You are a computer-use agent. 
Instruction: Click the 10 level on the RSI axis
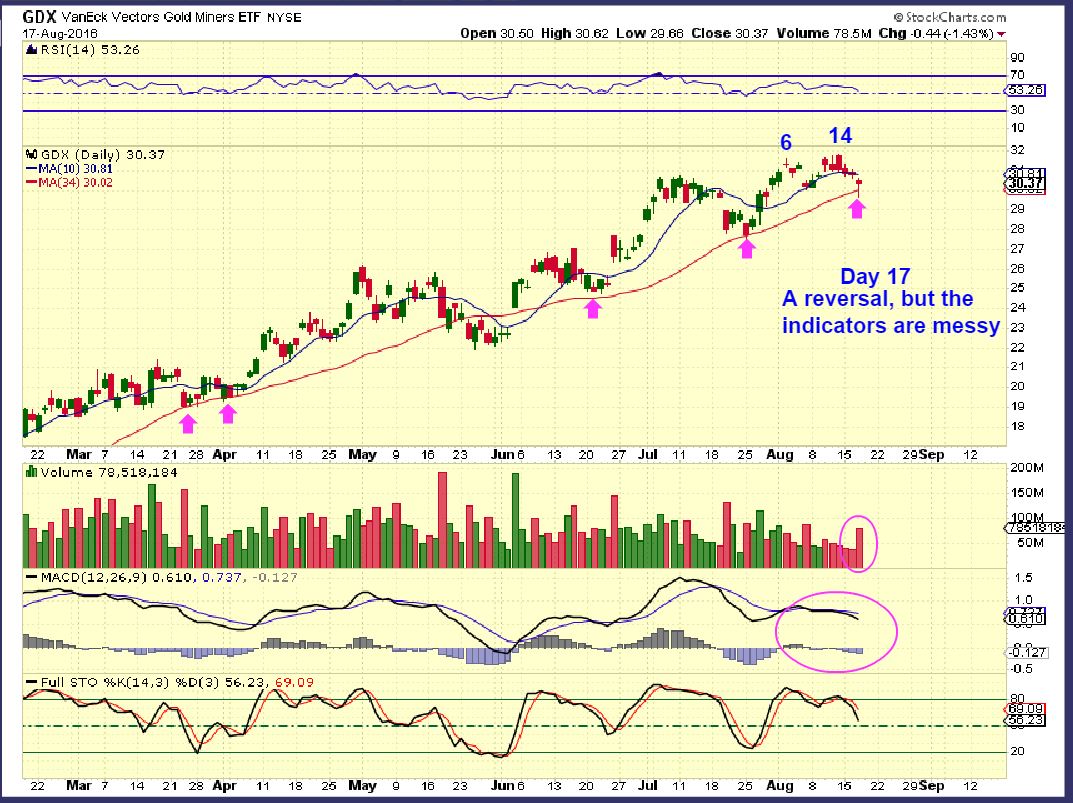(1017, 127)
